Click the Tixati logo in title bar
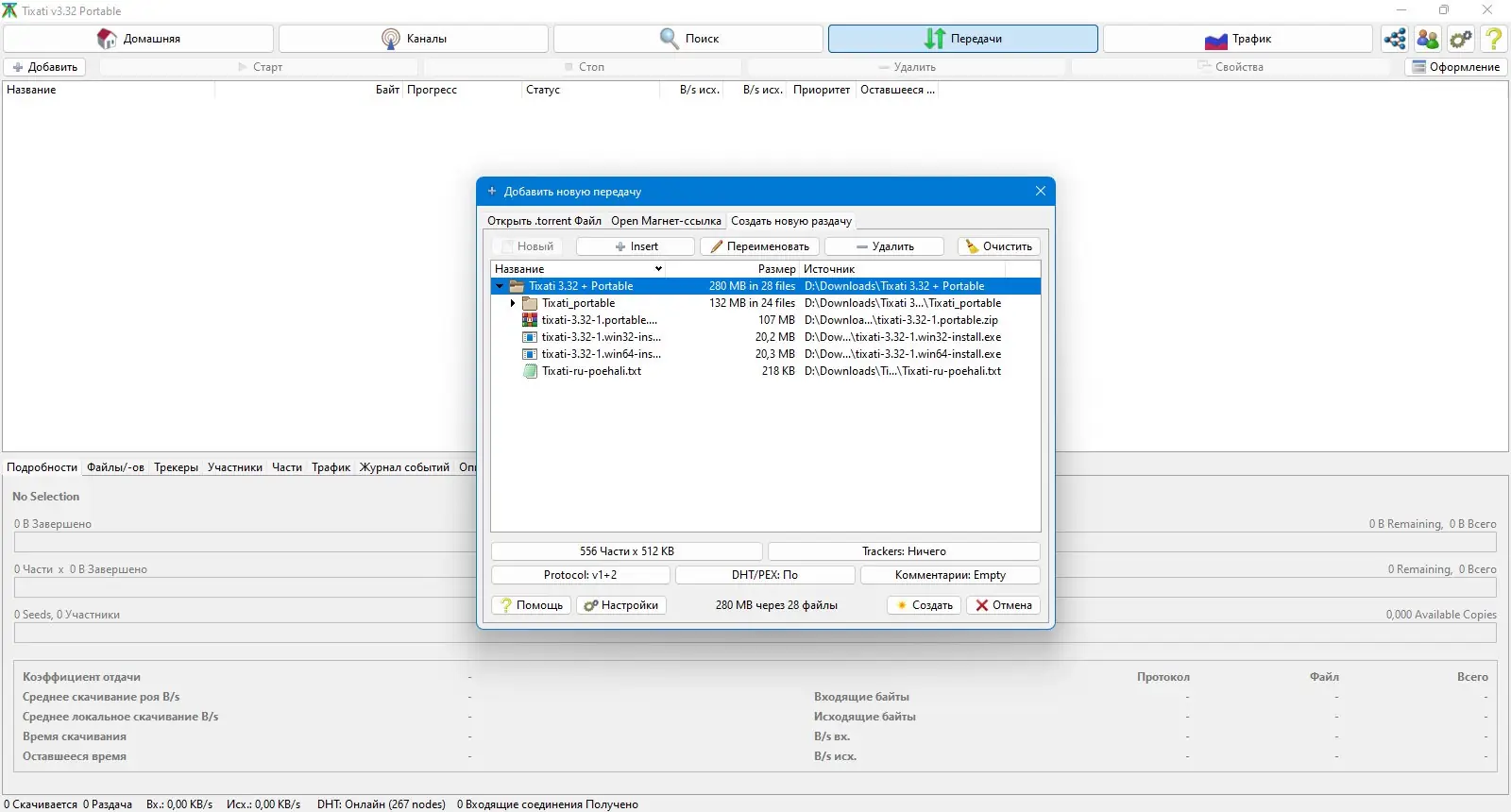This screenshot has width=1511, height=812. coord(9,10)
